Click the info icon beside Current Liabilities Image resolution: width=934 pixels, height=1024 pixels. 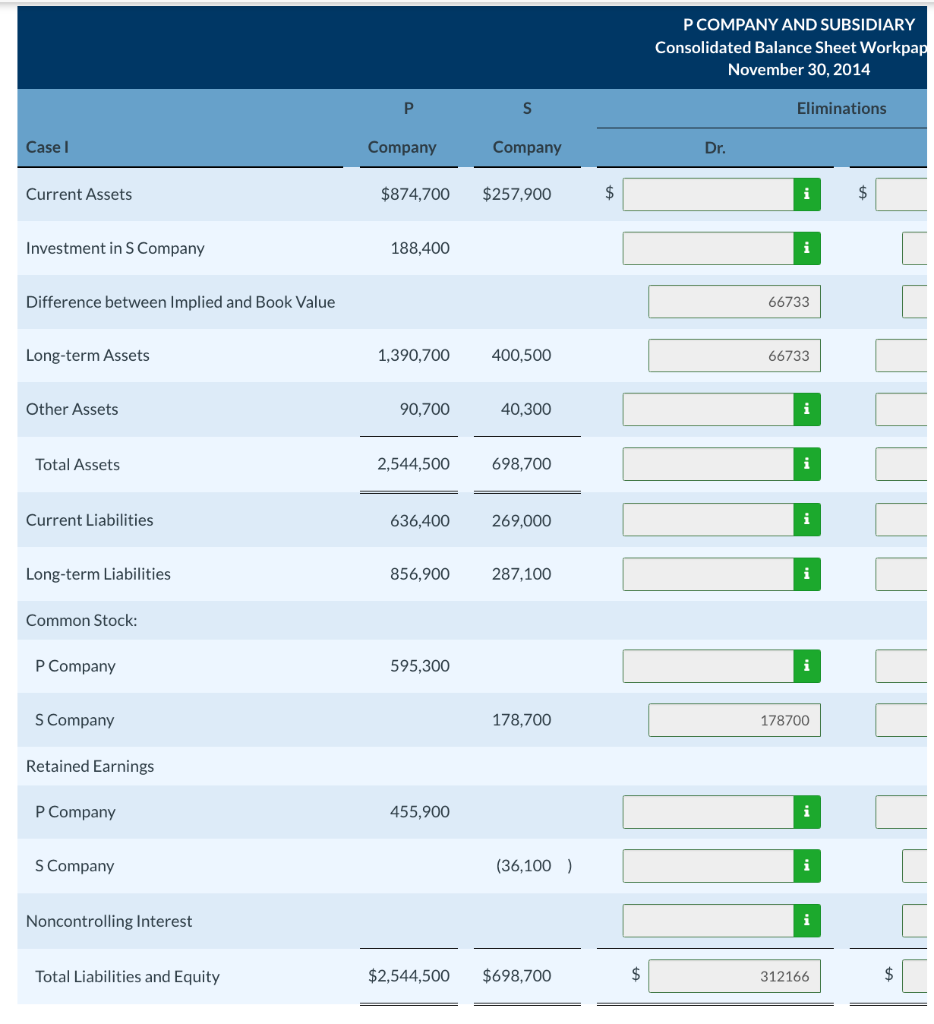pyautogui.click(x=807, y=519)
